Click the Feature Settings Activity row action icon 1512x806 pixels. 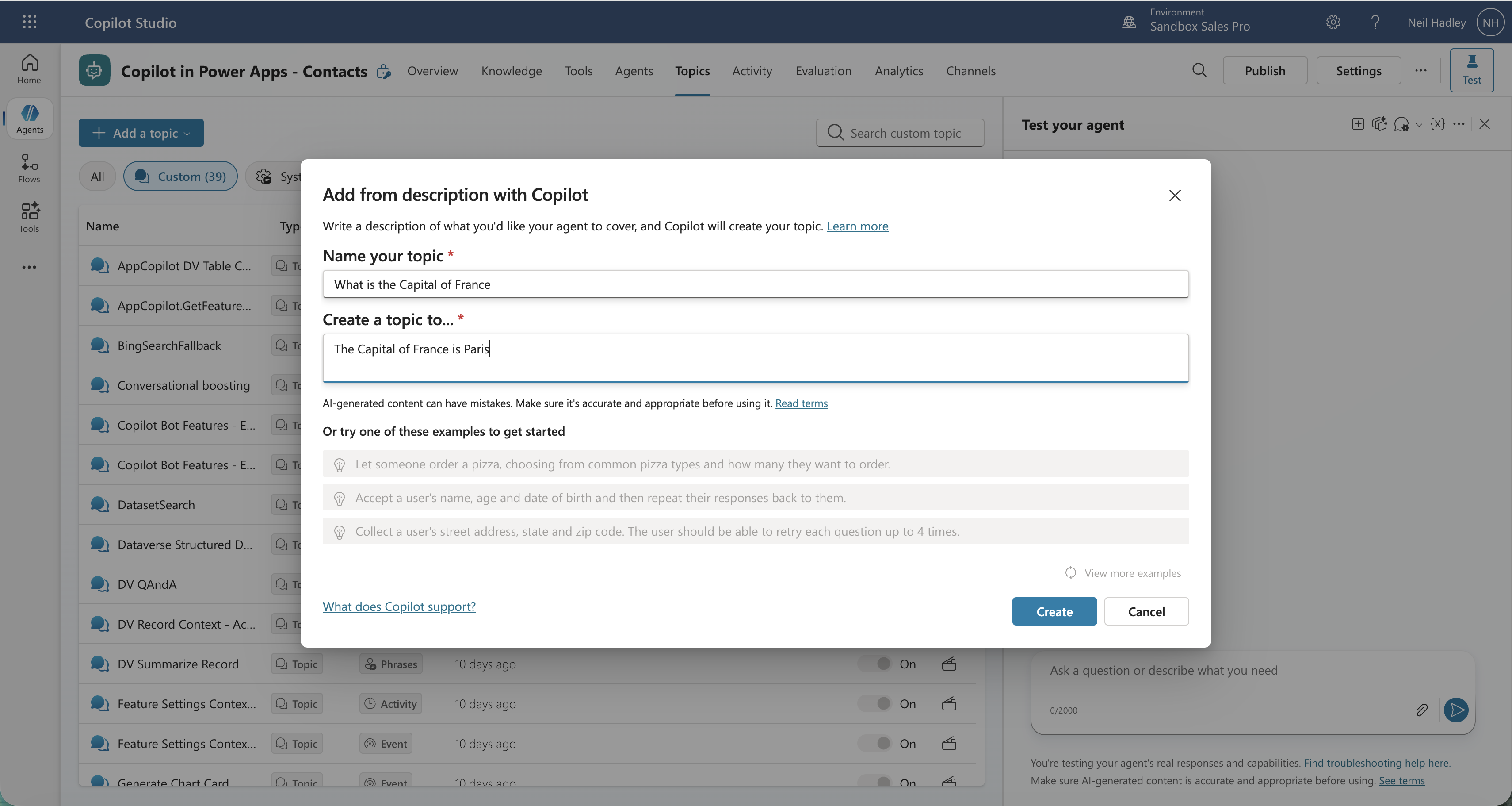coord(949,704)
